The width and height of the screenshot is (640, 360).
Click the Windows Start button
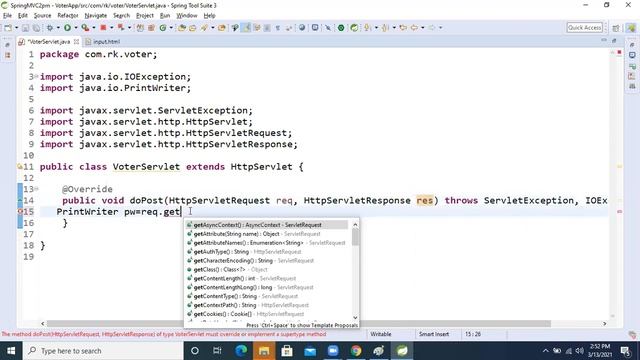[x=11, y=351]
